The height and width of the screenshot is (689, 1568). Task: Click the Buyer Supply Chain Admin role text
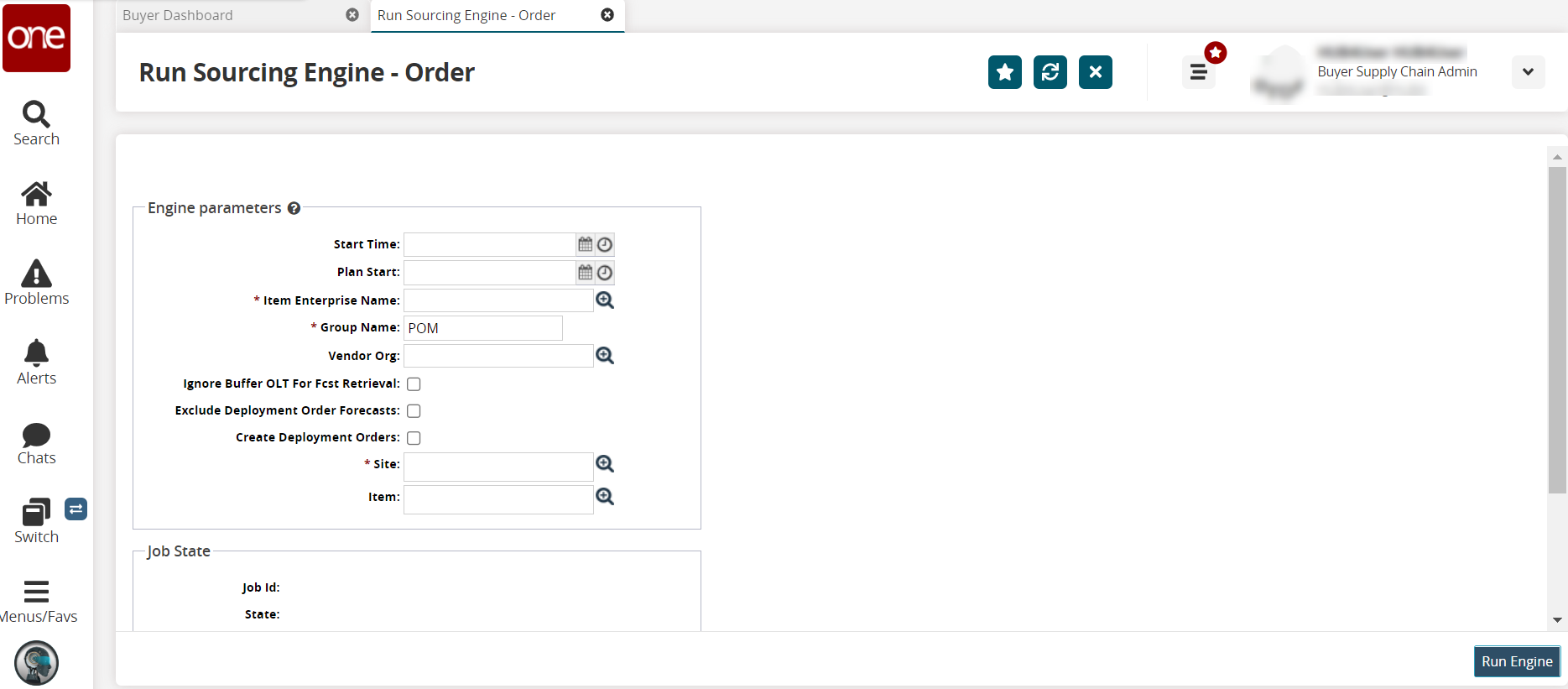(x=1397, y=72)
